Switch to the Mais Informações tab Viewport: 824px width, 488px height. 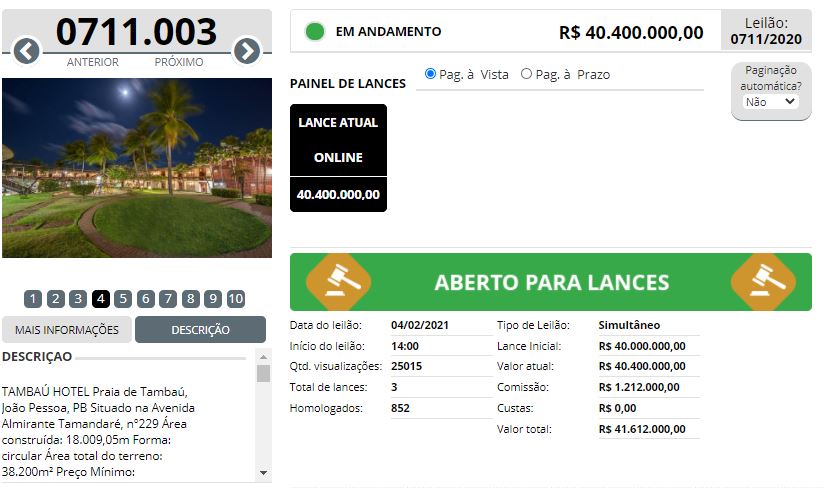tap(67, 330)
